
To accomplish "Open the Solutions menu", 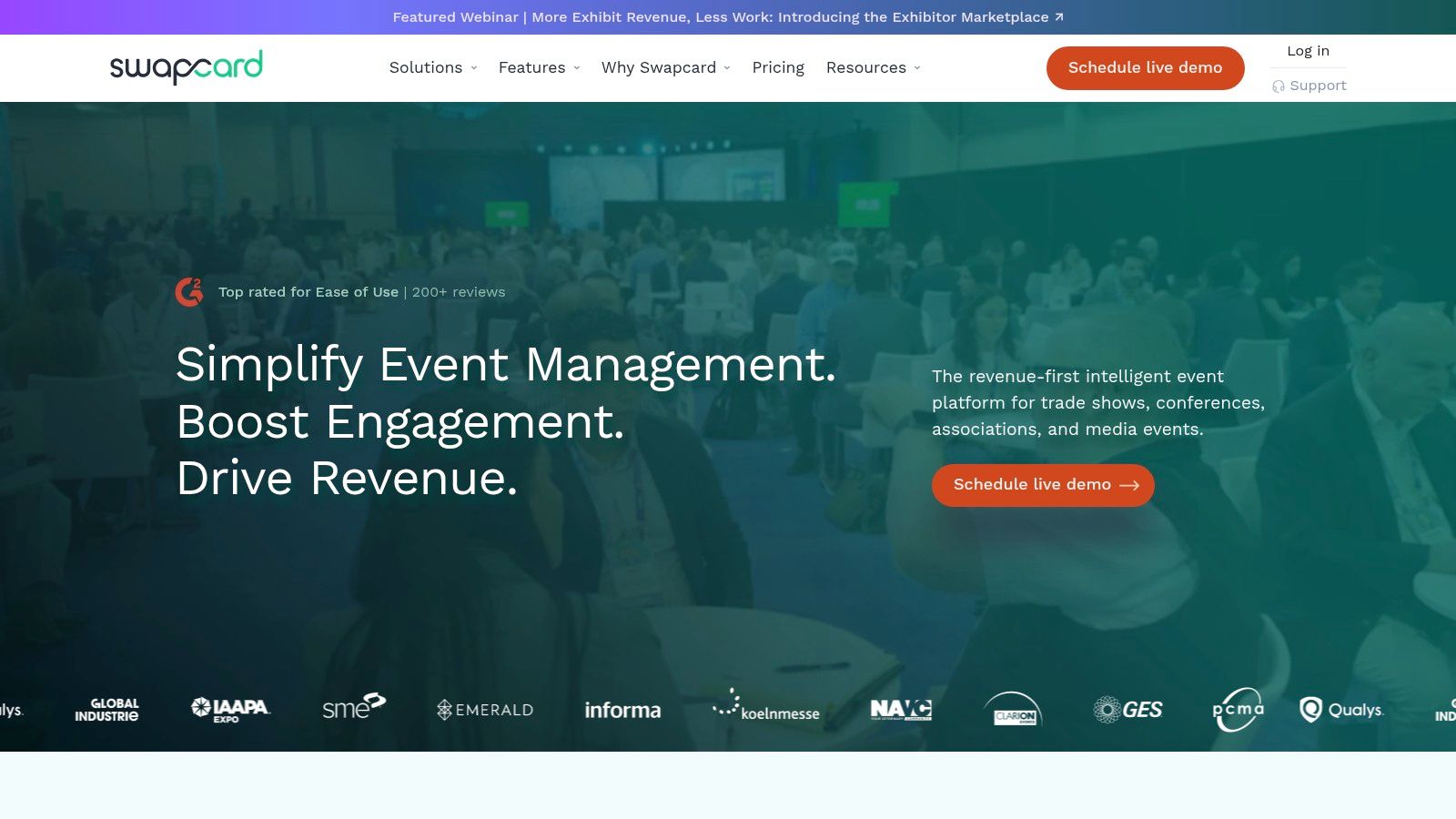I will click(433, 67).
